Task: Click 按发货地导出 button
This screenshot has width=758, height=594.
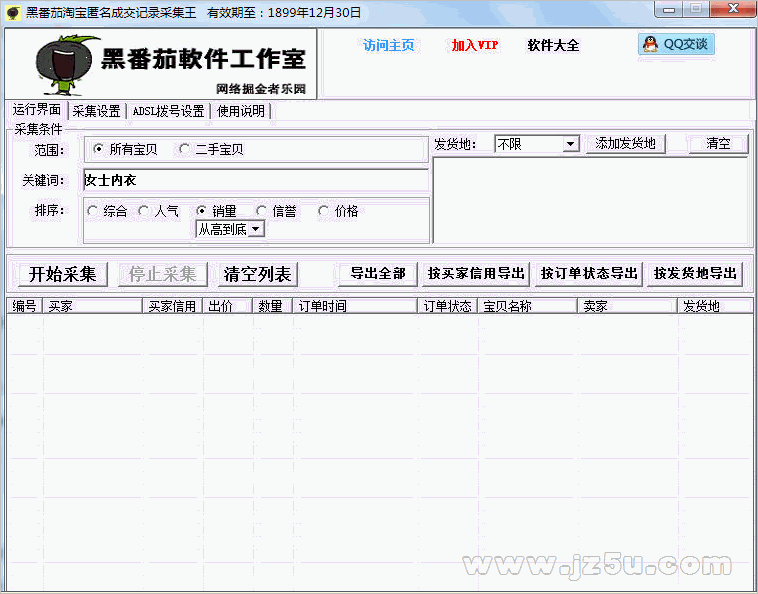Action: click(695, 274)
